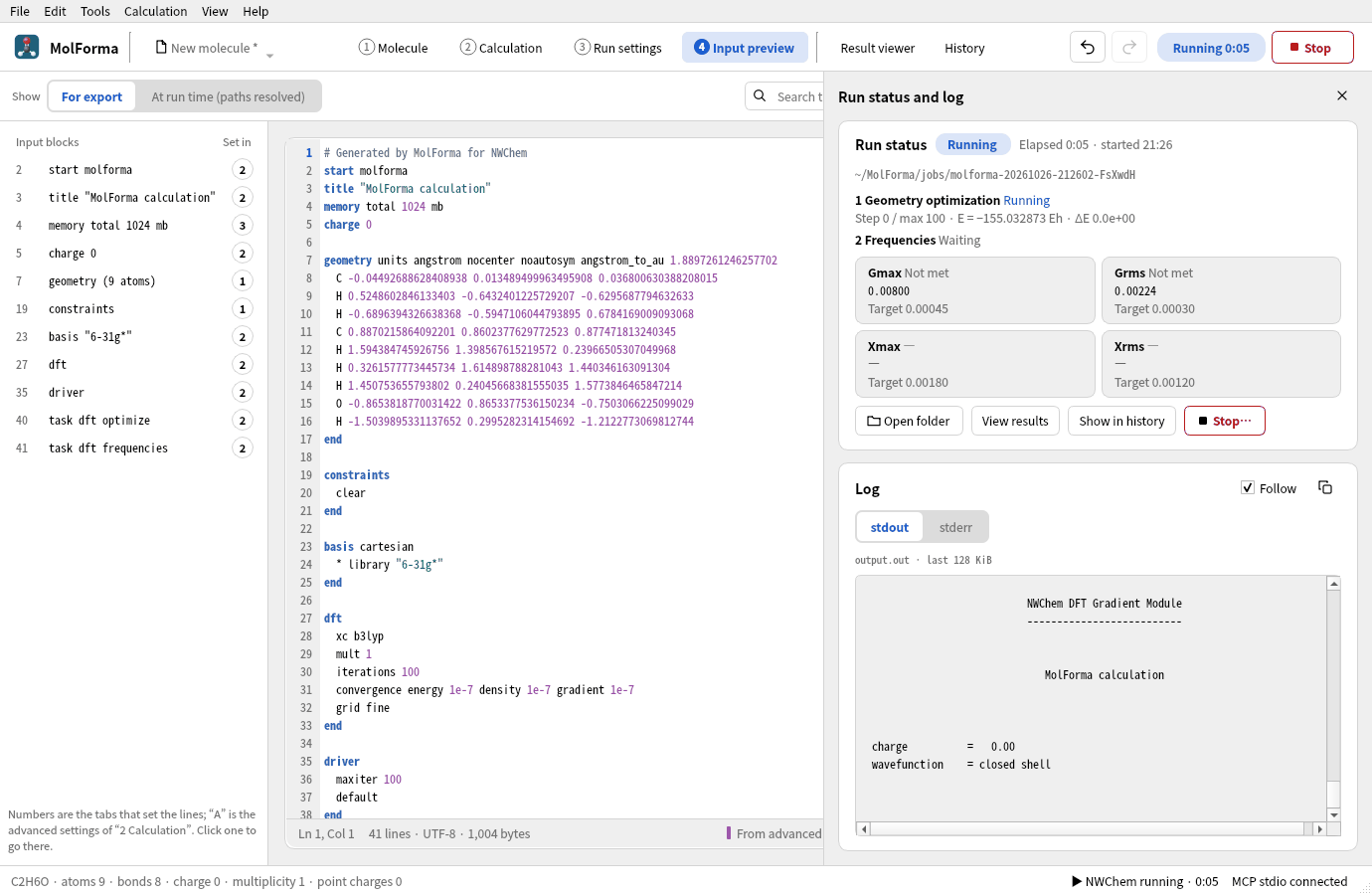1372x895 pixels.
Task: Click the Set-in badge for geometry (9 atoms)
Action: [x=243, y=281]
